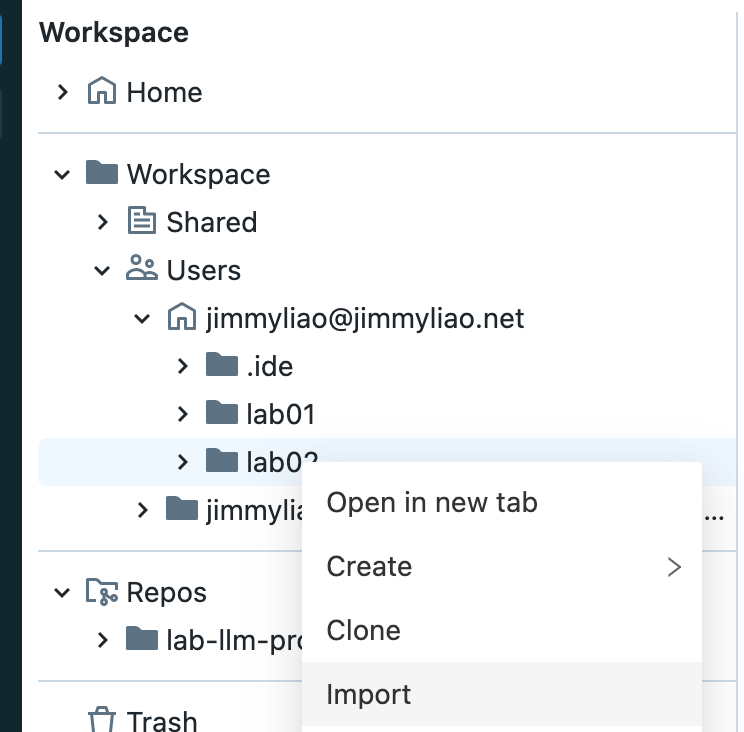Image resolution: width=744 pixels, height=732 pixels.
Task: Click the Shared notebook icon
Action: click(x=142, y=222)
